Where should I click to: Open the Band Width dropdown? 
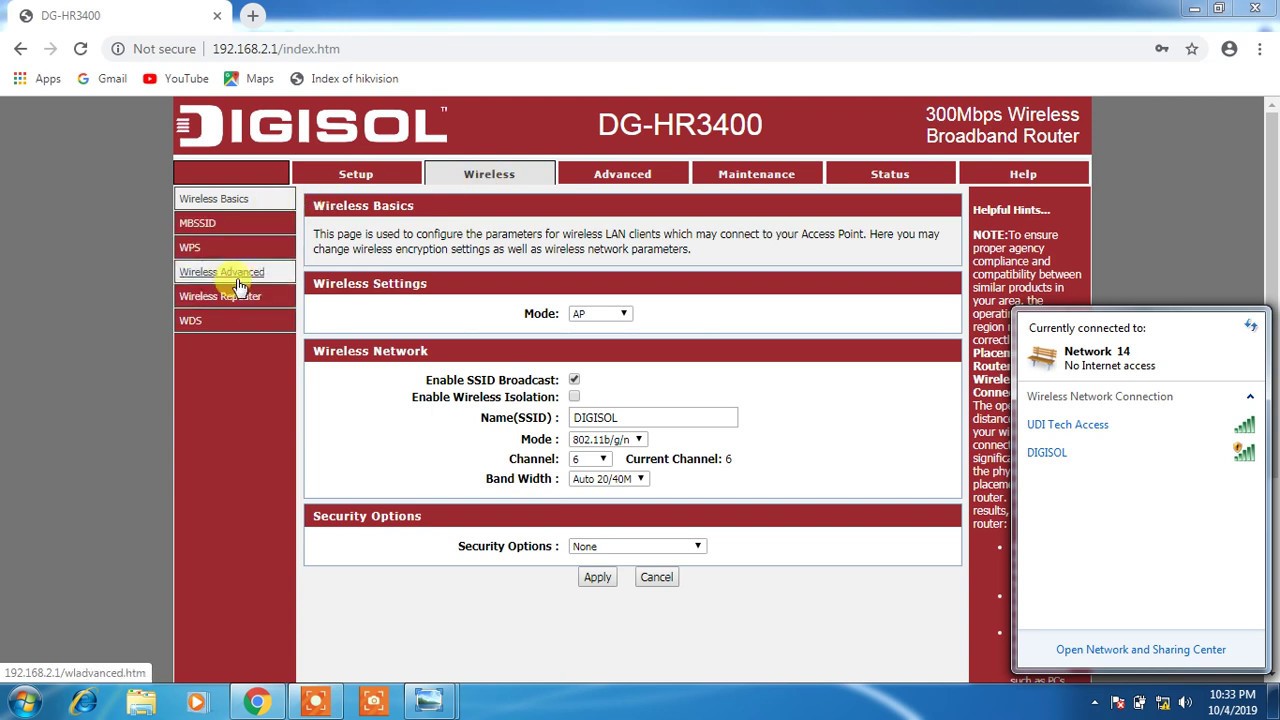(x=609, y=479)
